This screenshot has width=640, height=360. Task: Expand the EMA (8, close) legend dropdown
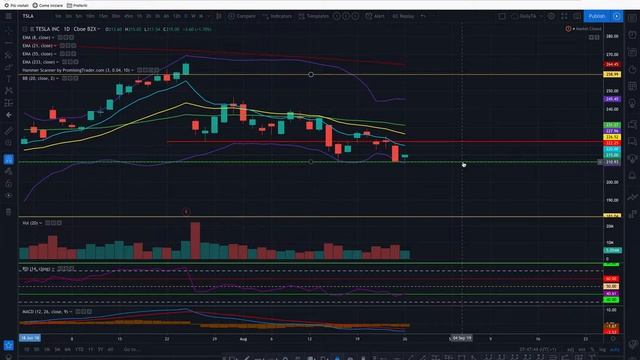coord(53,38)
